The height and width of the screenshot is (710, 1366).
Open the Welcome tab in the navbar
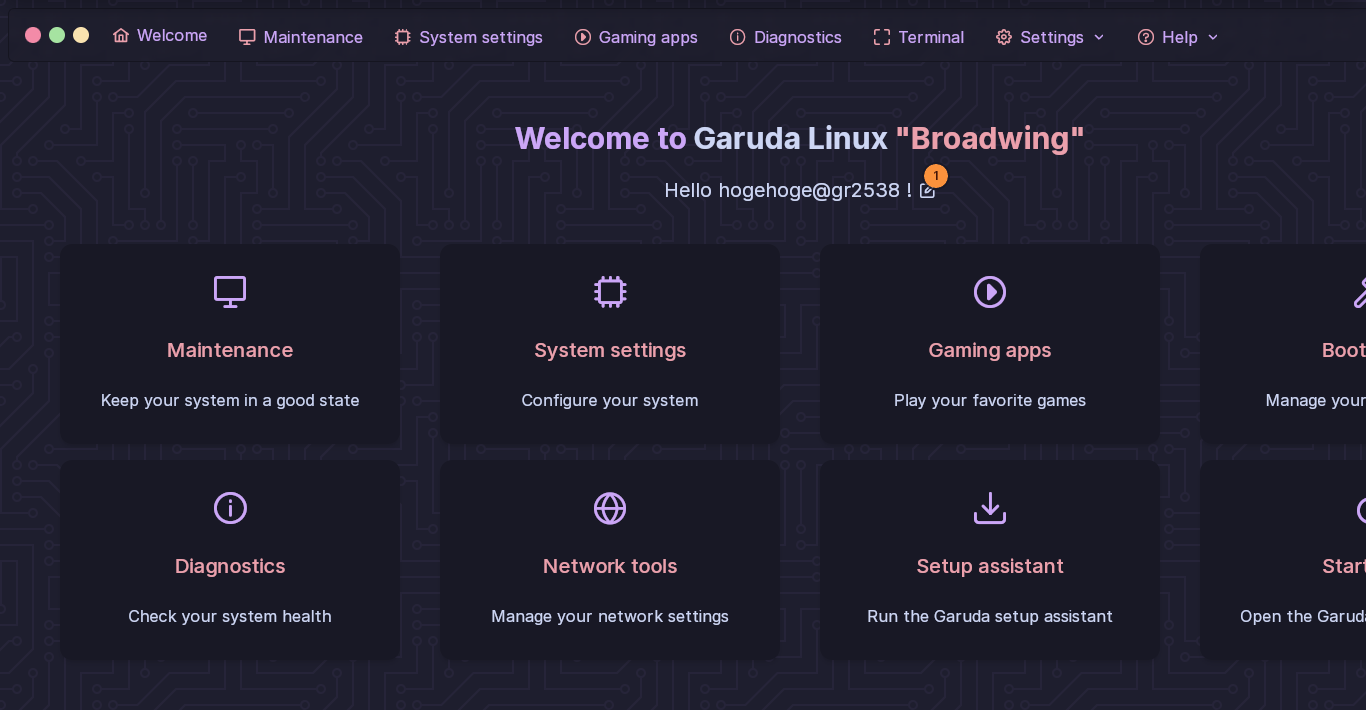click(160, 36)
